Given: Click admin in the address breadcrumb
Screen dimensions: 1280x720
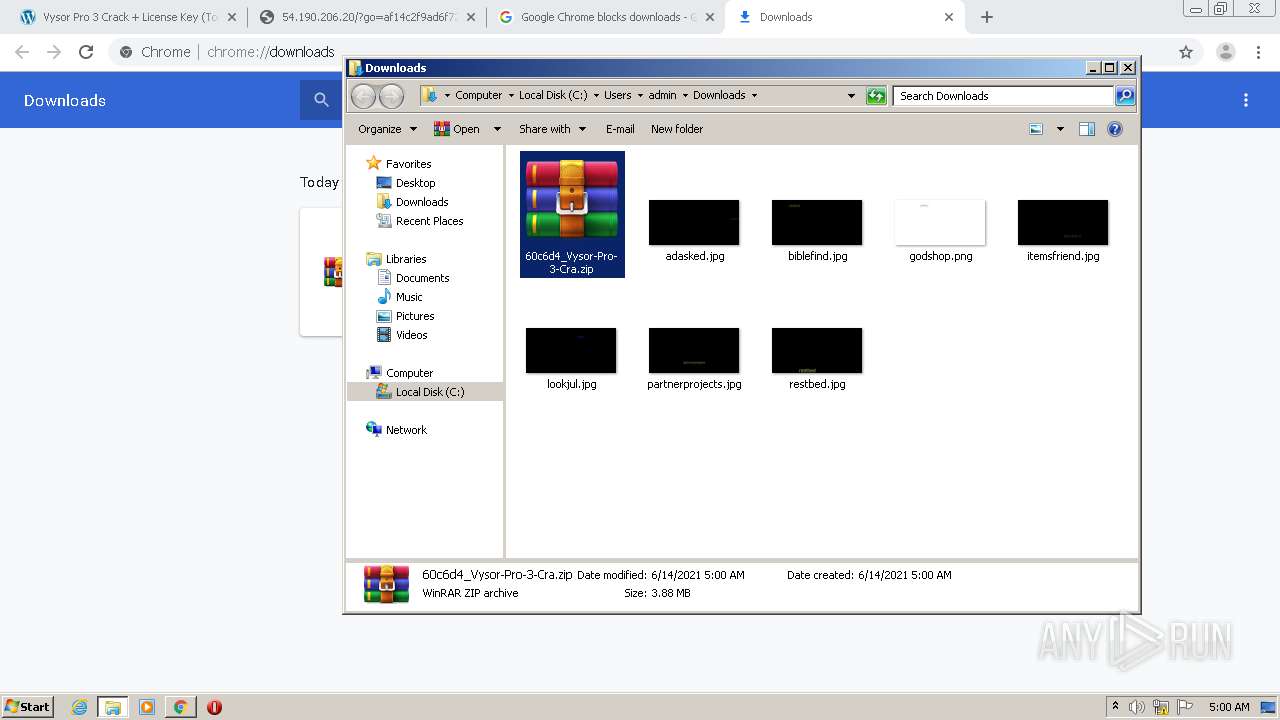Looking at the screenshot, I should click(x=662, y=96).
